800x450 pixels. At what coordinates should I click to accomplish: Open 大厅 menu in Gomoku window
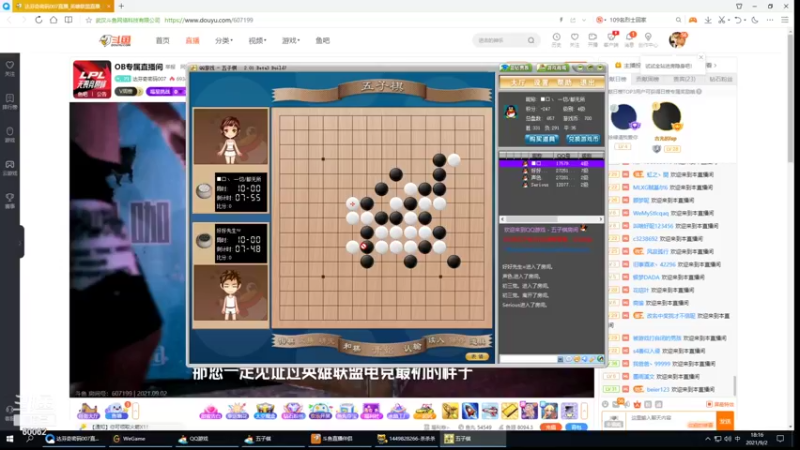pyautogui.click(x=517, y=82)
